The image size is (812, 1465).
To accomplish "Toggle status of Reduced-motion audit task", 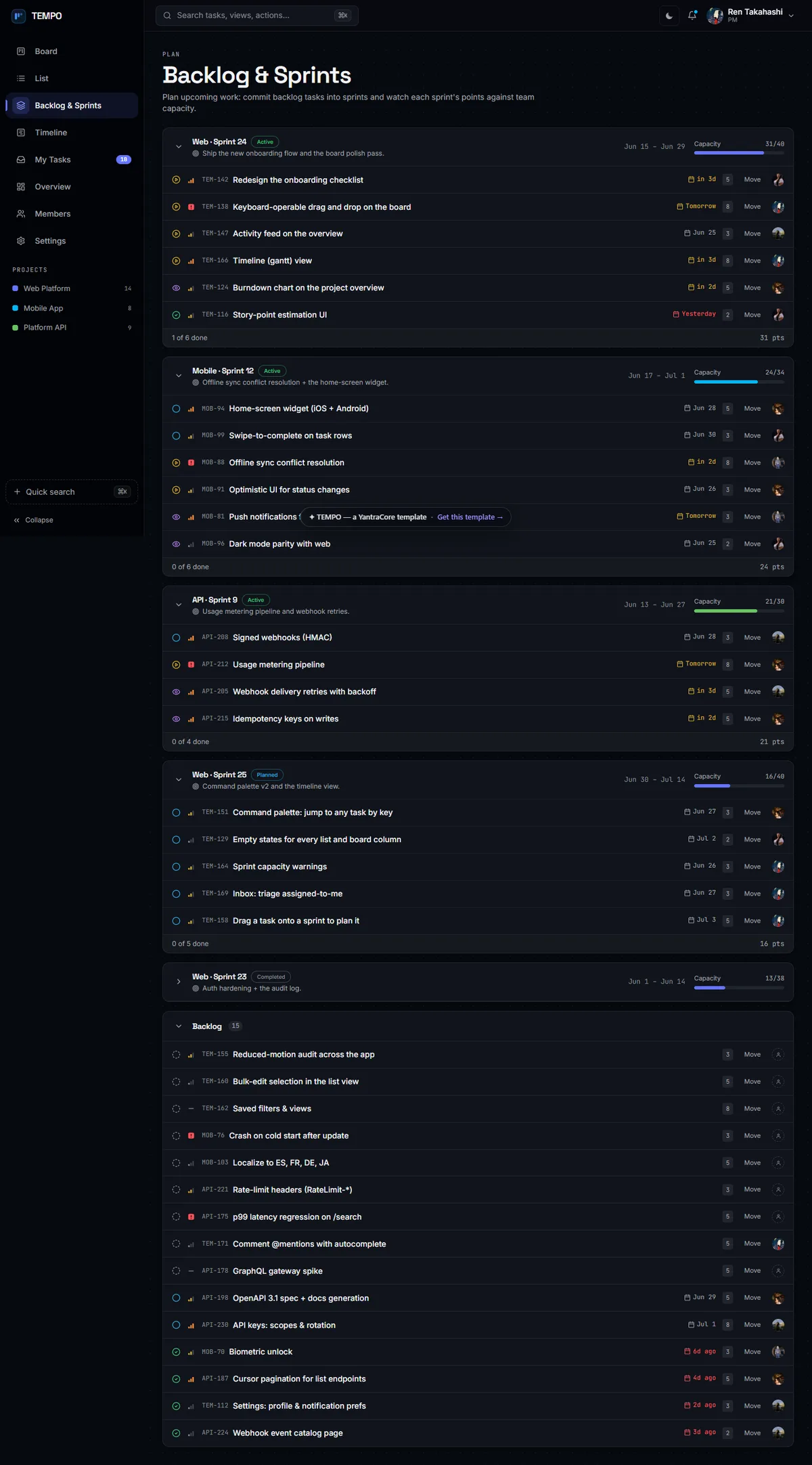I will click(x=176, y=1055).
